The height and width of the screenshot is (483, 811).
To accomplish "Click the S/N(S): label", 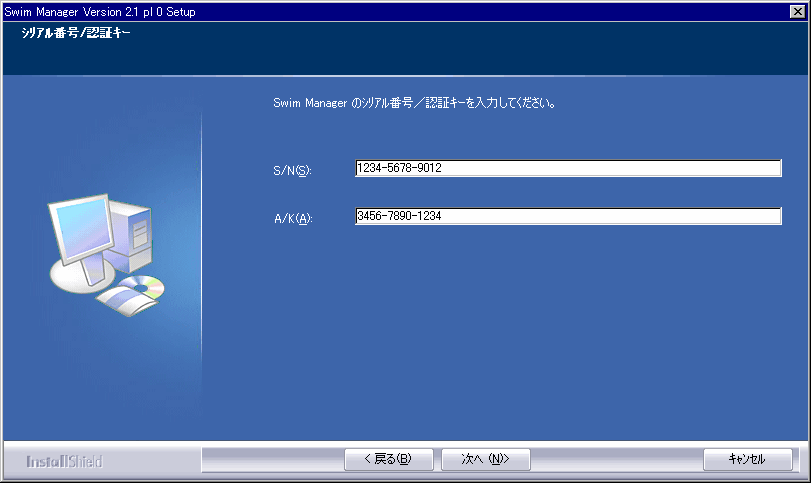I will (x=292, y=171).
